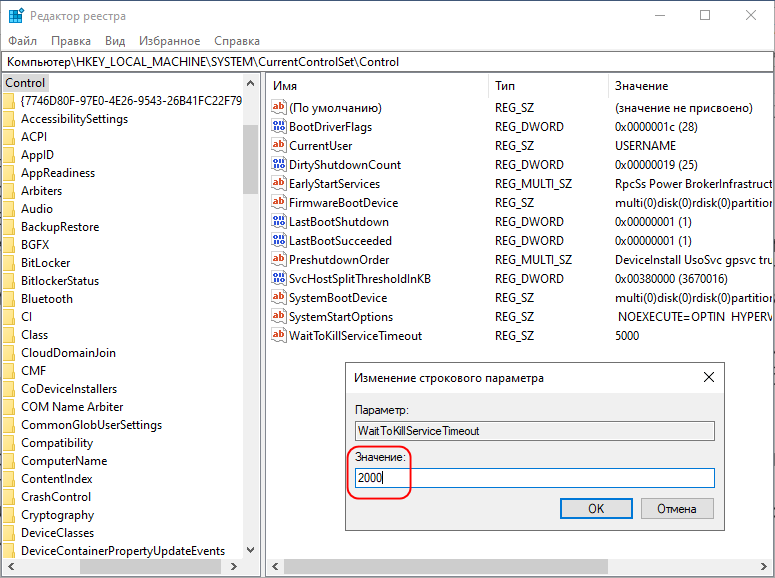
Task: Click the registry path address bar
Action: click(388, 62)
